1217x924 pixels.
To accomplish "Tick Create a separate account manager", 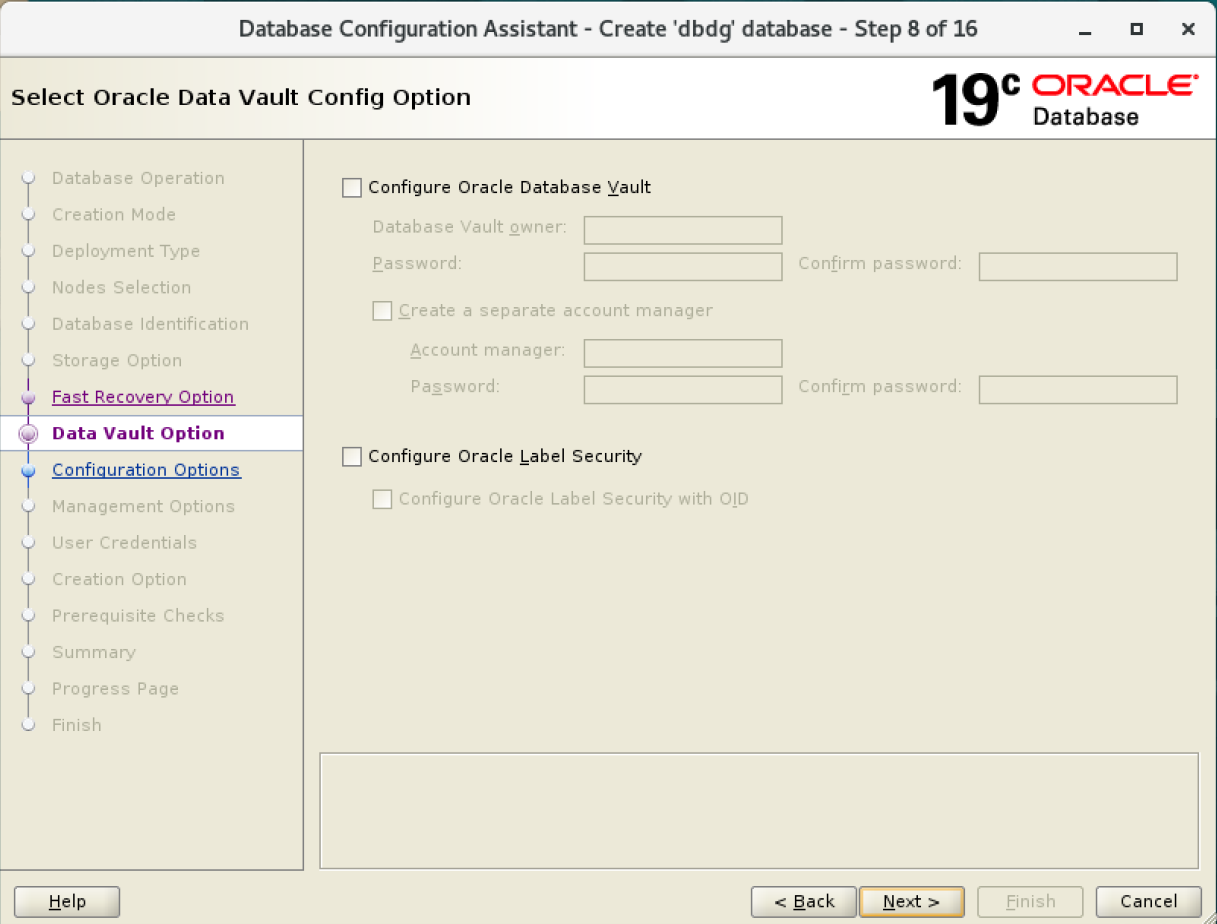I will pyautogui.click(x=382, y=310).
